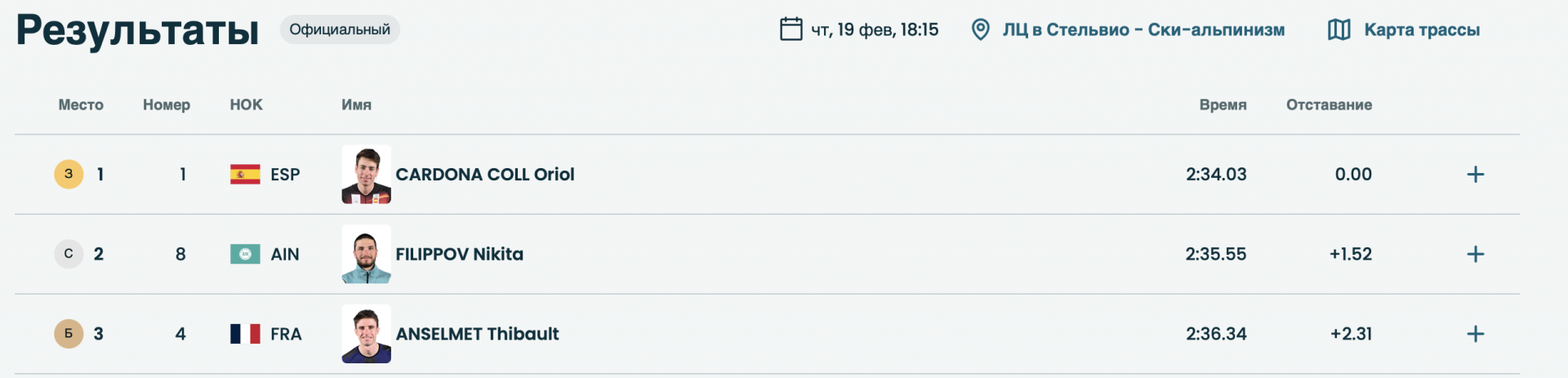1568x378 pixels.
Task: Click the Время column header
Action: [x=1223, y=105]
